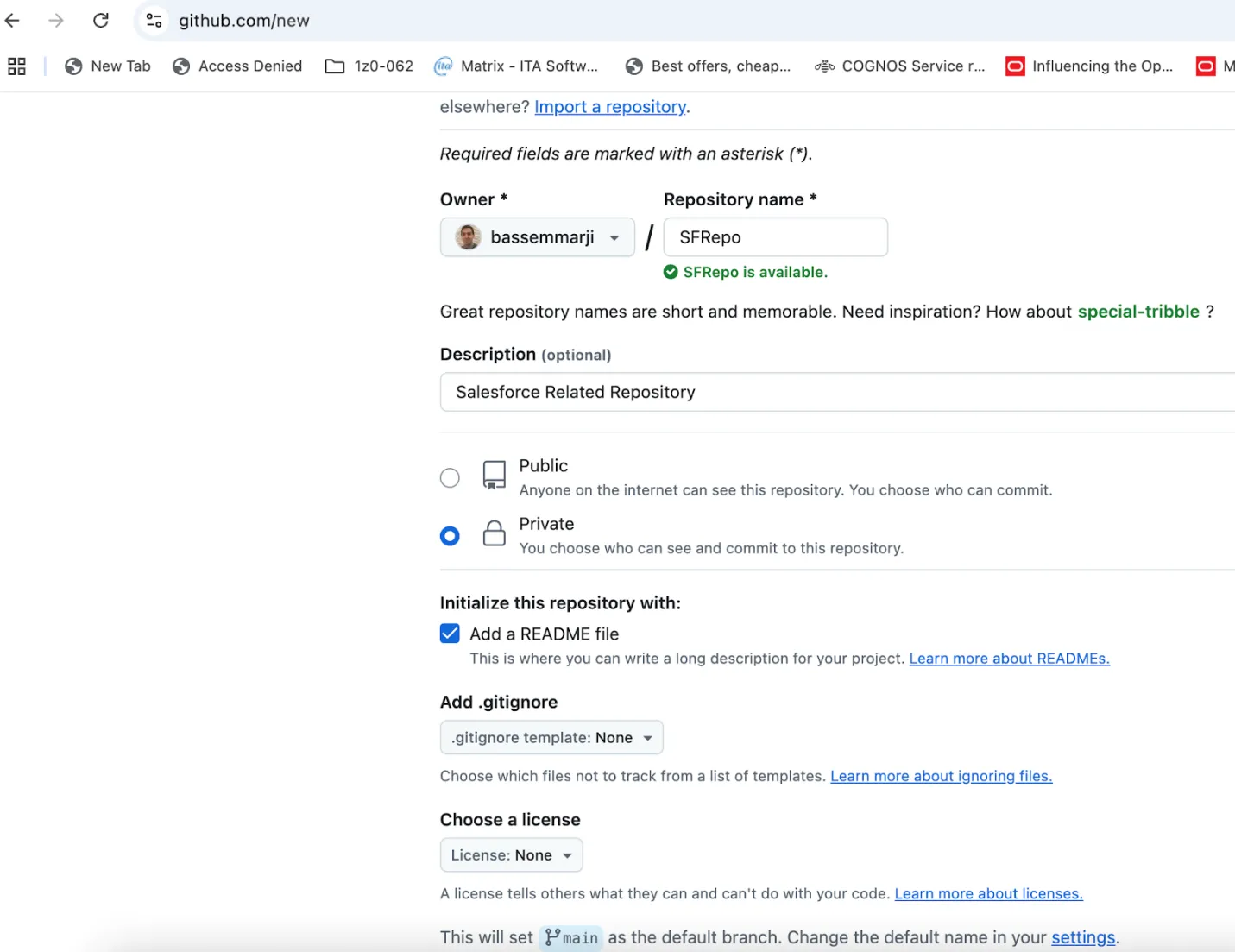Open the 1z0-062 bookmarks folder
Image resolution: width=1235 pixels, height=952 pixels.
pos(369,66)
